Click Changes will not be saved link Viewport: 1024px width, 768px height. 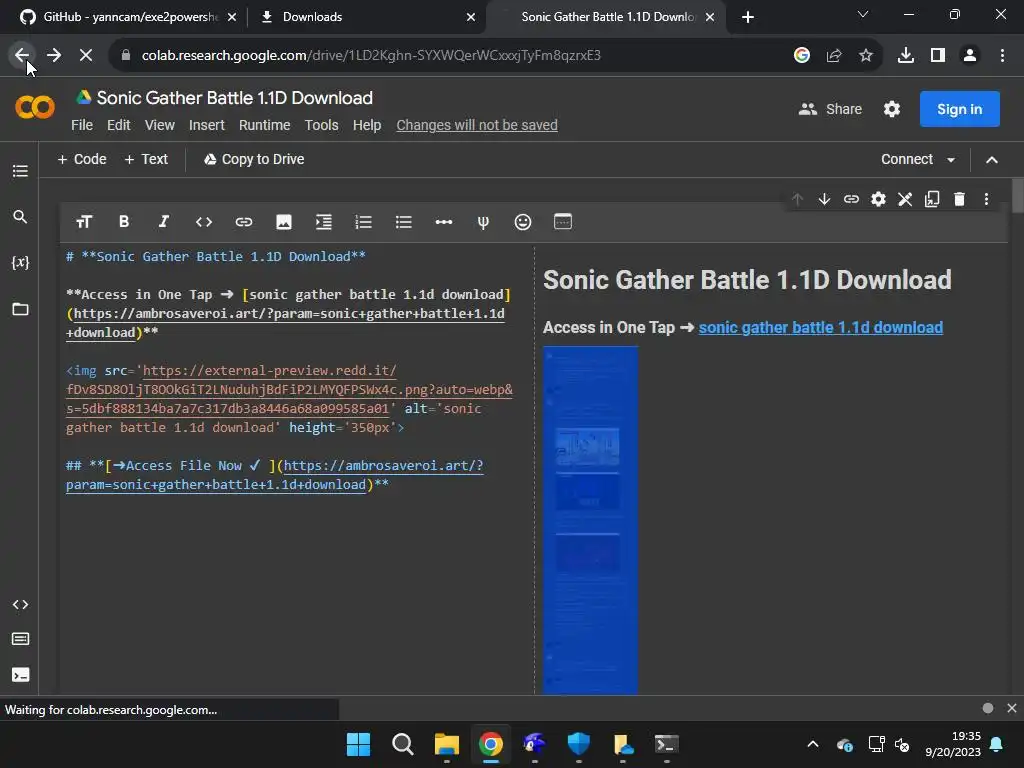[477, 125]
